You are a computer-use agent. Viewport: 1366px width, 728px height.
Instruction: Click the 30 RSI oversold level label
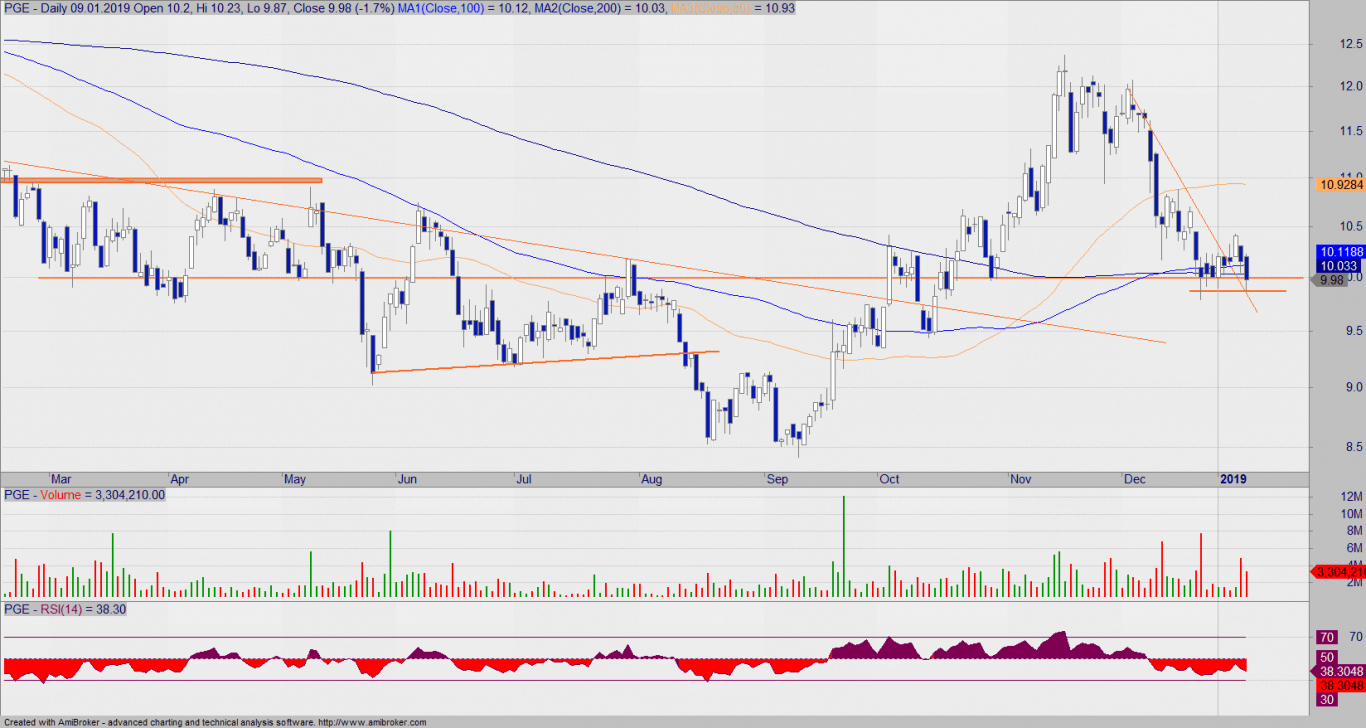1328,700
